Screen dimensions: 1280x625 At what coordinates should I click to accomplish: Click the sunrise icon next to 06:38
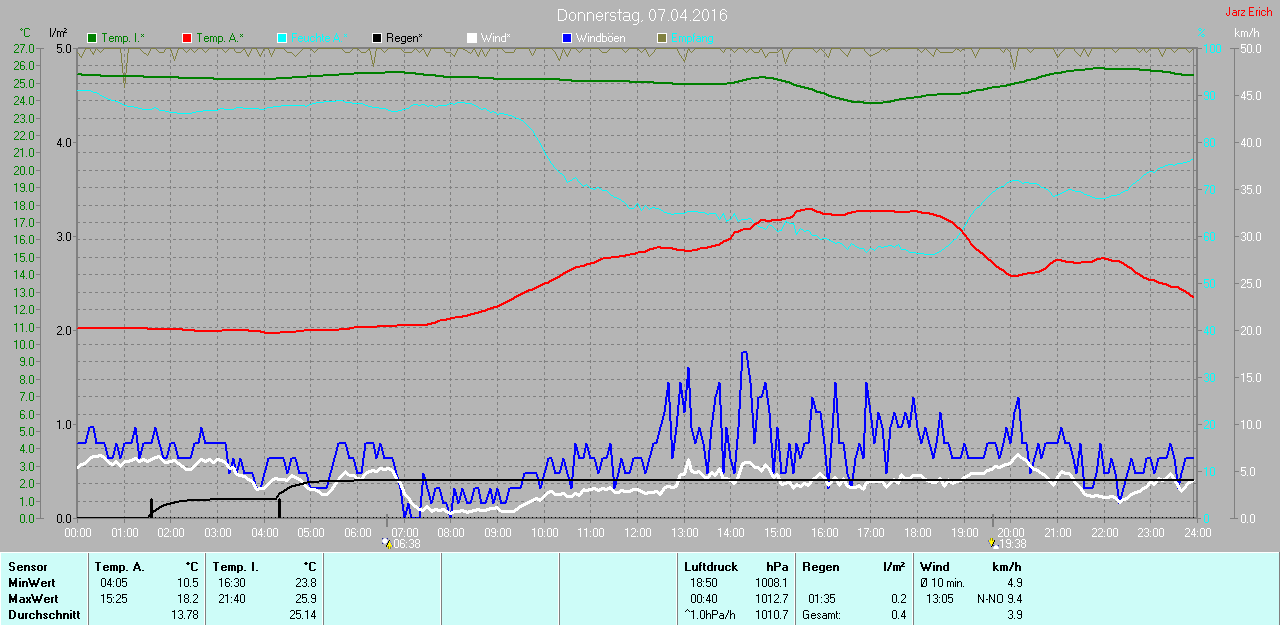pyautogui.click(x=387, y=543)
